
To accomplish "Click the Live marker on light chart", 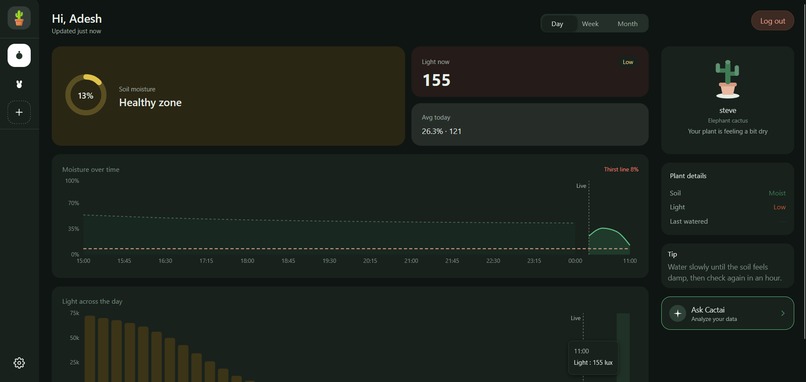I will click(576, 318).
